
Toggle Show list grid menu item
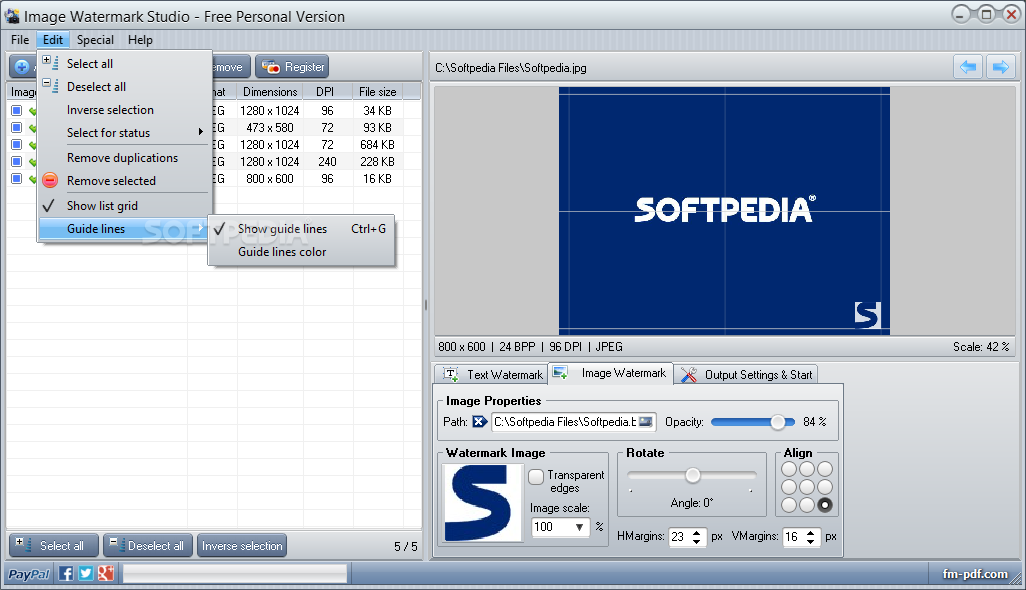tap(124, 205)
